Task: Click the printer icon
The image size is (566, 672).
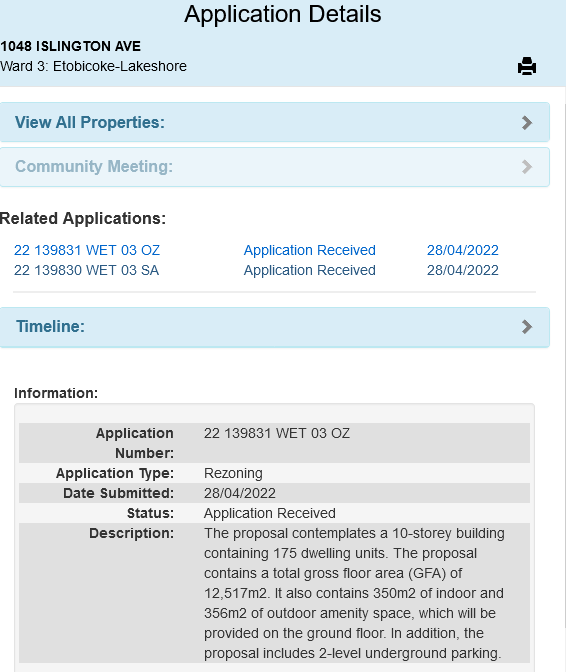Action: tap(527, 66)
